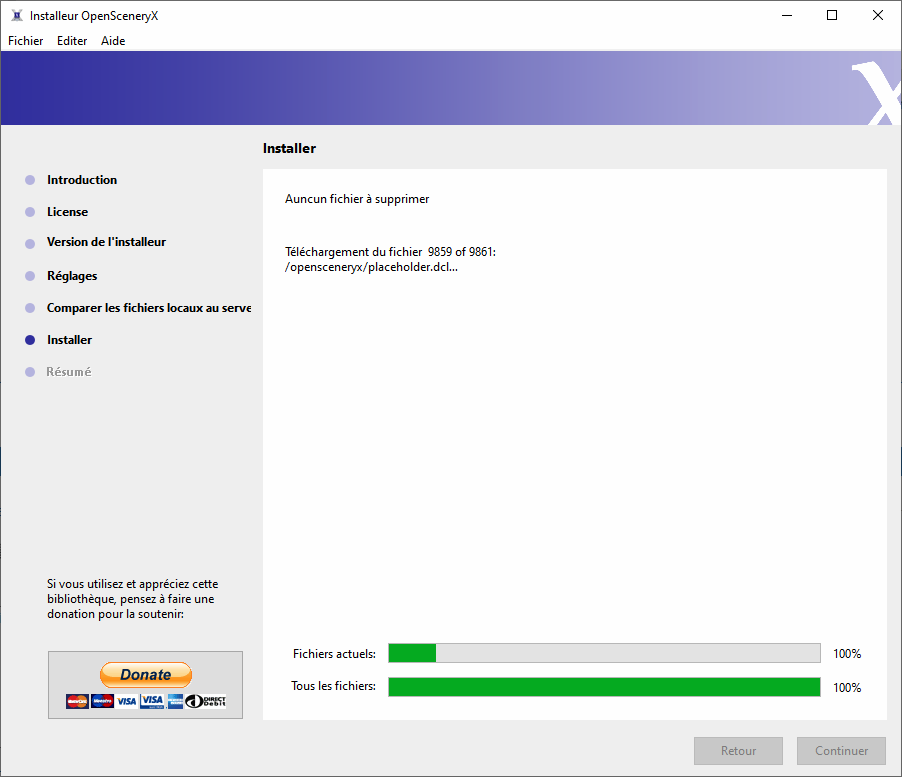The height and width of the screenshot is (777, 902).
Task: Click the 100% value beside Tous les fichiers
Action: 847,687
